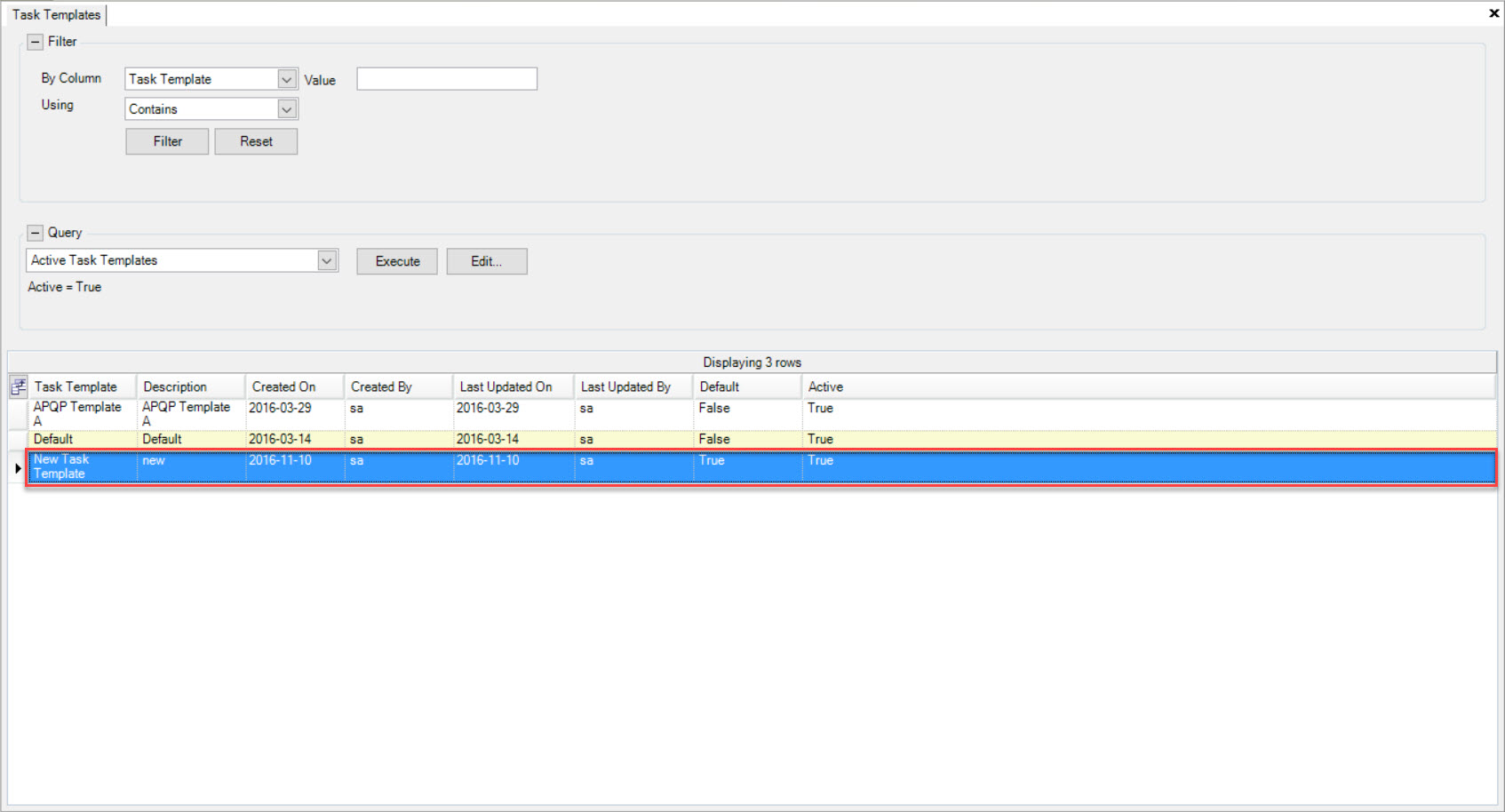Viewport: 1505px width, 812px height.
Task: Switch to the Task Templates tab
Action: [56, 14]
